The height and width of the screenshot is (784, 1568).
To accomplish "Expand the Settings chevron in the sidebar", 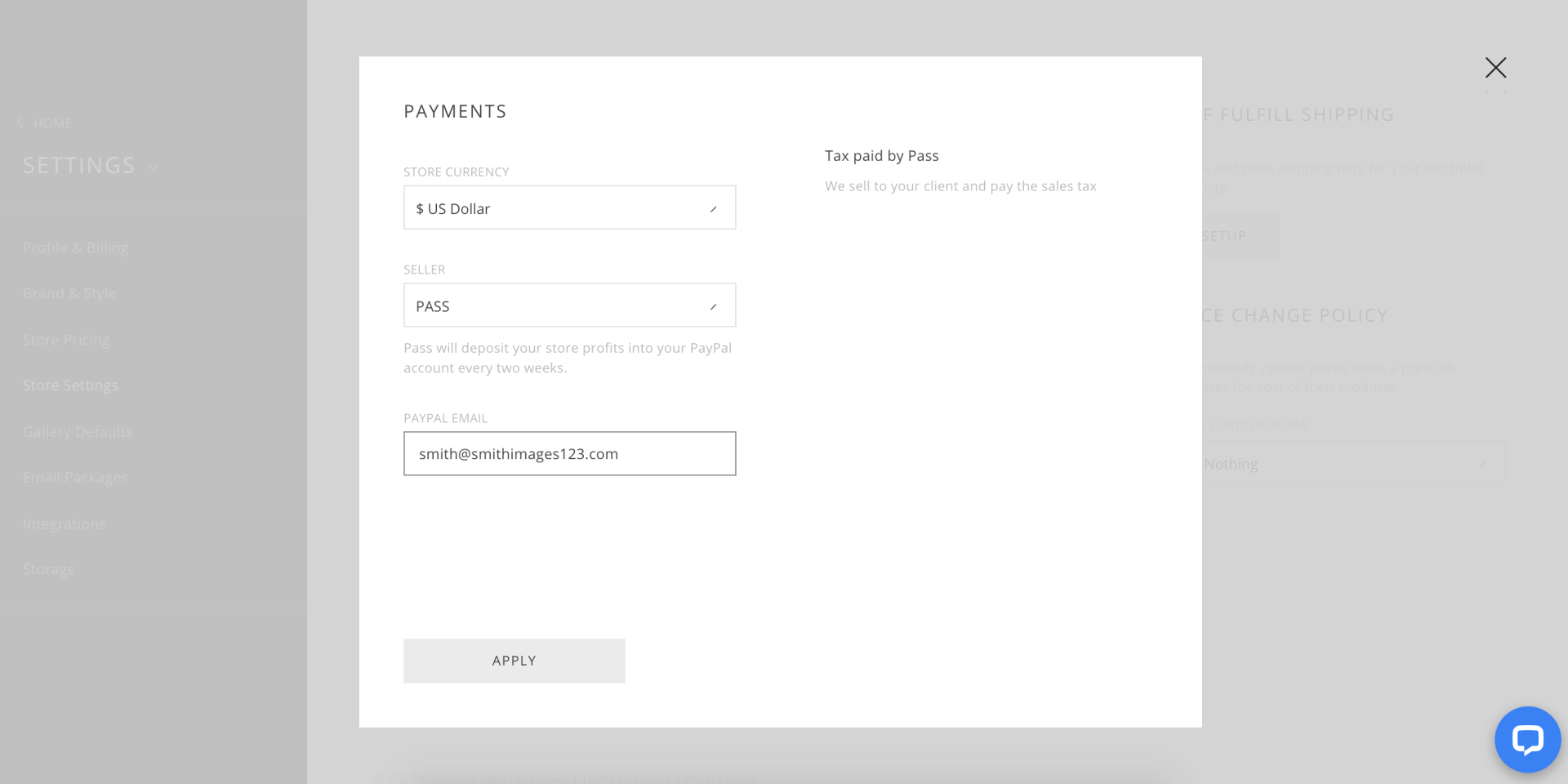I will 154,167.
